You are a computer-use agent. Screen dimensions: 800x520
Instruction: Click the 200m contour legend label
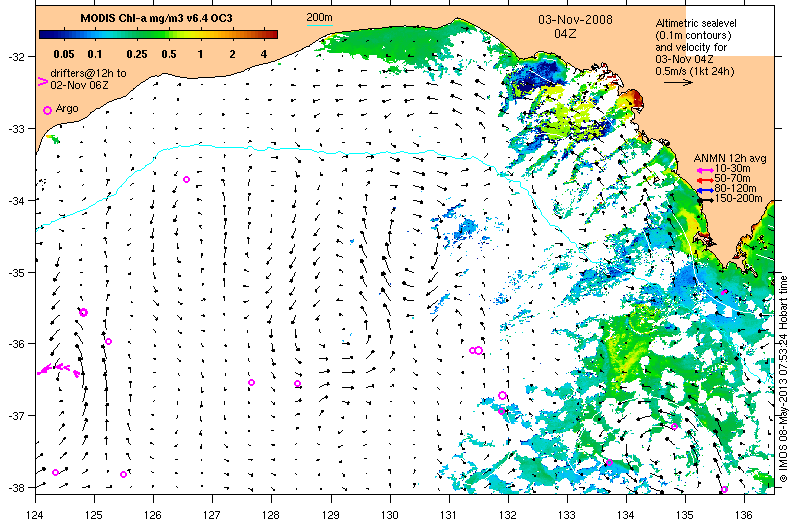pos(319,17)
